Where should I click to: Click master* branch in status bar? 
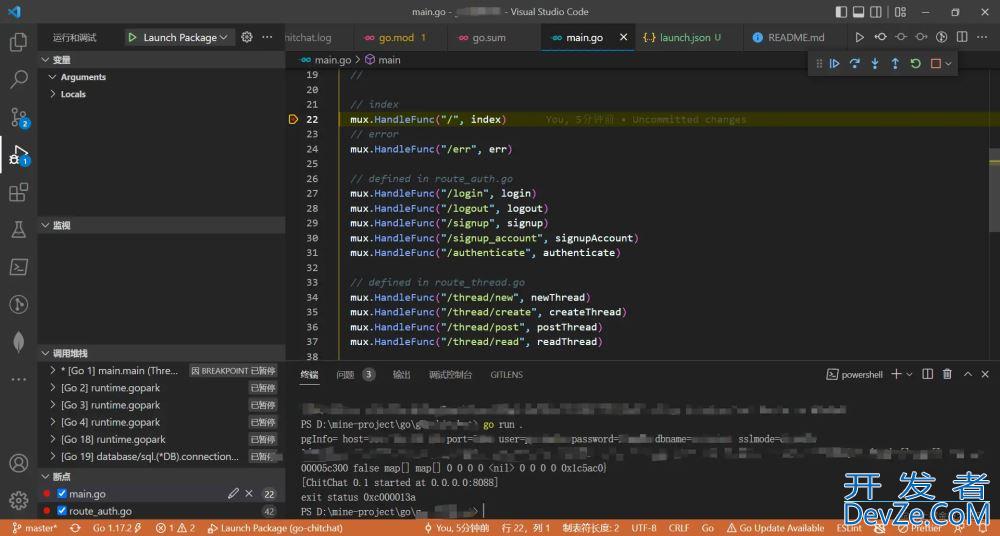coord(35,528)
